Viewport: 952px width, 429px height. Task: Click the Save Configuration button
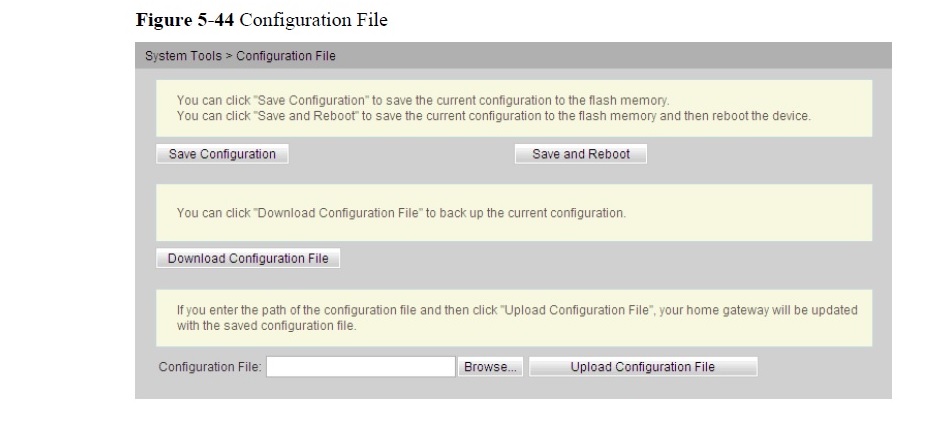click(222, 154)
